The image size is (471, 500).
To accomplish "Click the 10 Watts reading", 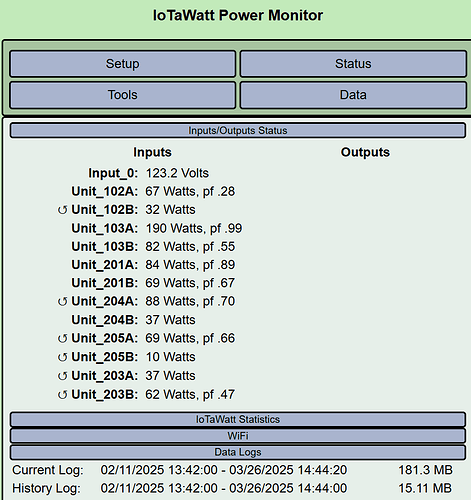I will (x=170, y=357).
